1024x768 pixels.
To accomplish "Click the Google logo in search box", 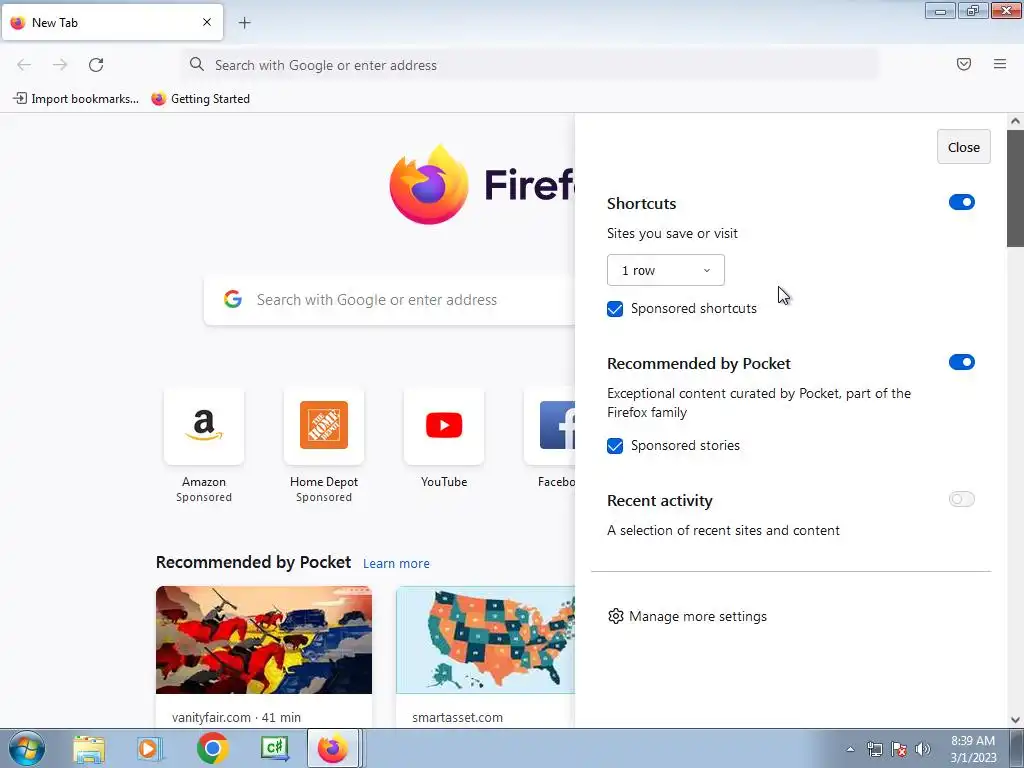I will coord(232,299).
